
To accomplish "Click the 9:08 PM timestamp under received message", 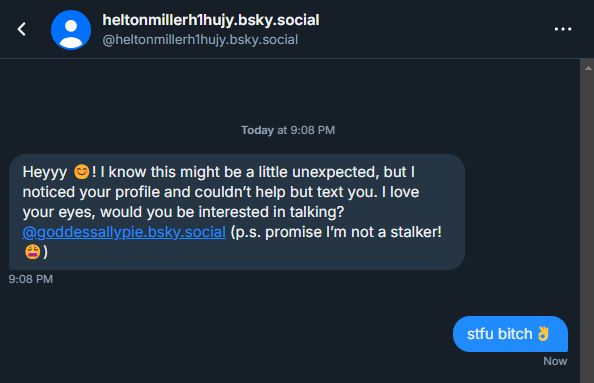I will click(x=31, y=279).
